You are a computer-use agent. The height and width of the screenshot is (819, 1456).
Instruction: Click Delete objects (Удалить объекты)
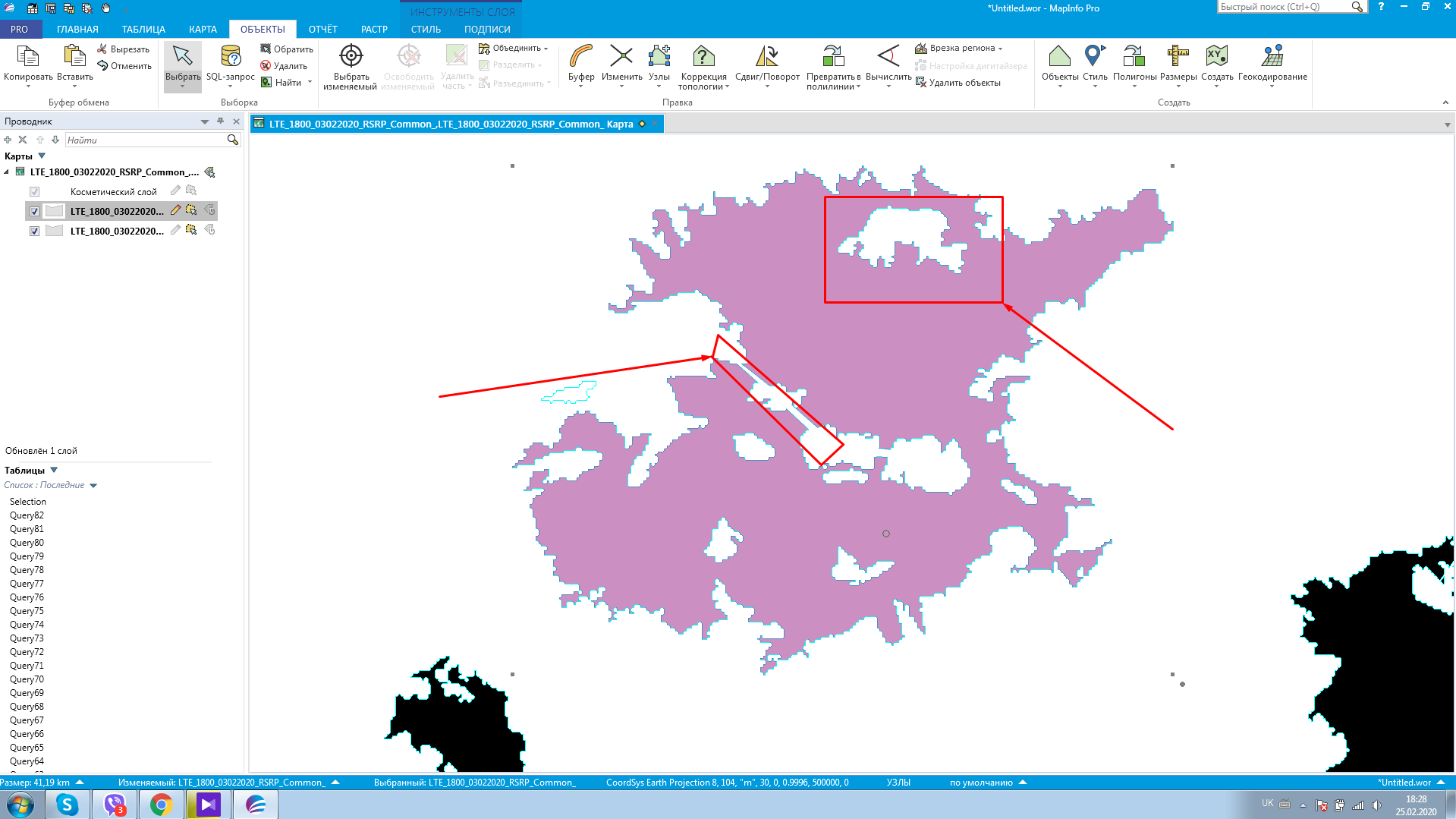click(958, 83)
